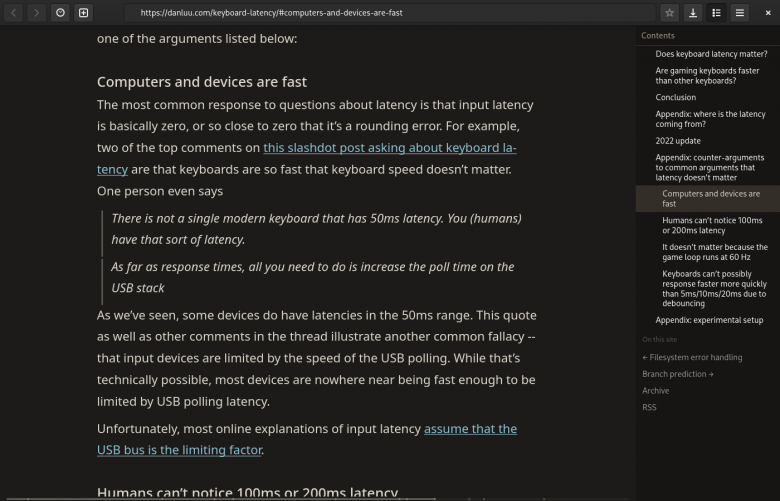Viewport: 780px width, 501px height.
Task: Jump to 'Are gaming keyboards faster' section
Action: 707,76
